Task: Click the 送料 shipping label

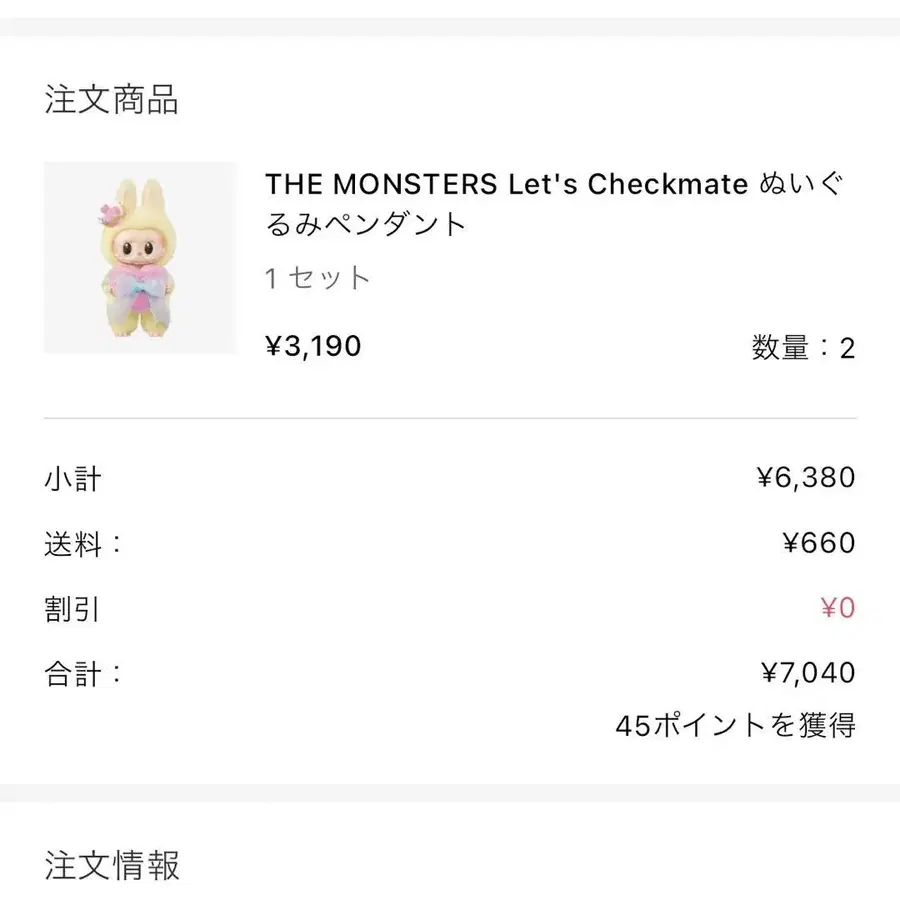Action: click(x=80, y=543)
